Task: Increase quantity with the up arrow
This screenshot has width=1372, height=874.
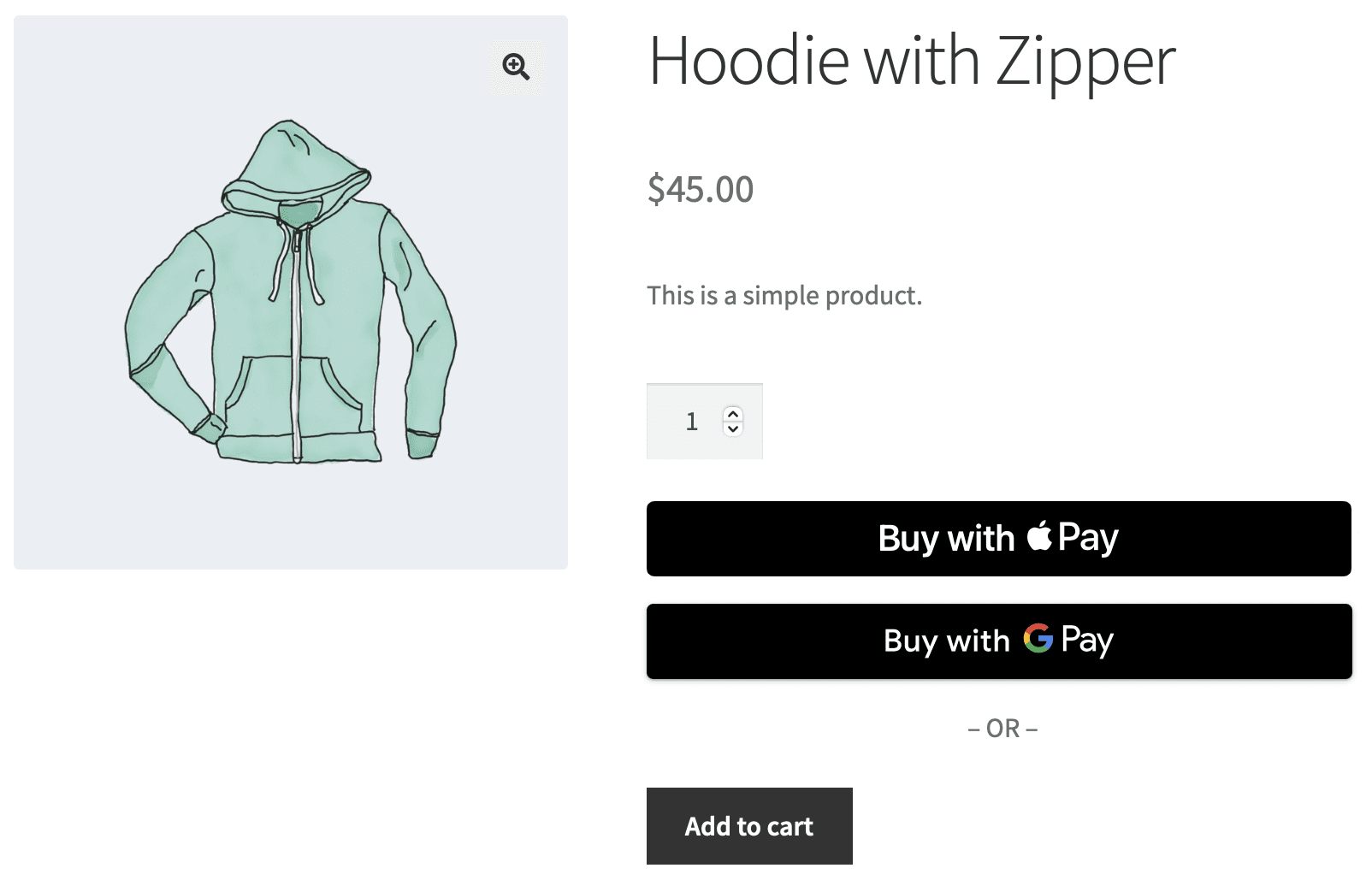Action: (x=733, y=414)
